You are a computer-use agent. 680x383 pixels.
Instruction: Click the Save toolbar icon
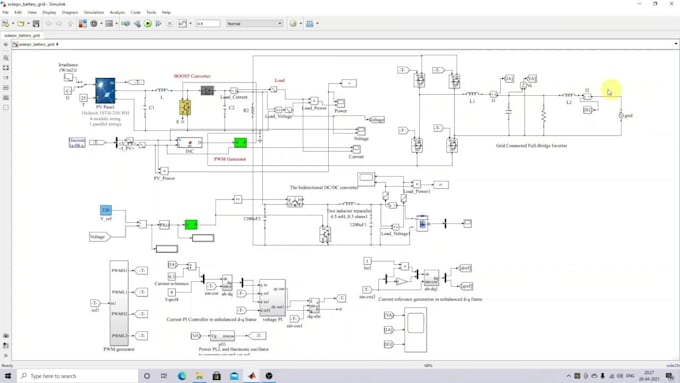[x=36, y=23]
